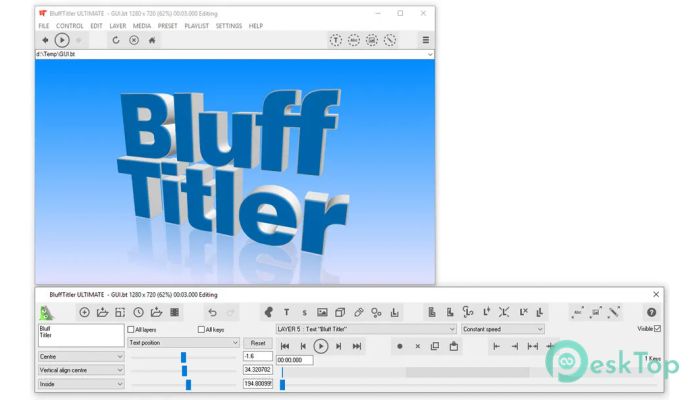Click the copy key icon next to X

point(435,346)
